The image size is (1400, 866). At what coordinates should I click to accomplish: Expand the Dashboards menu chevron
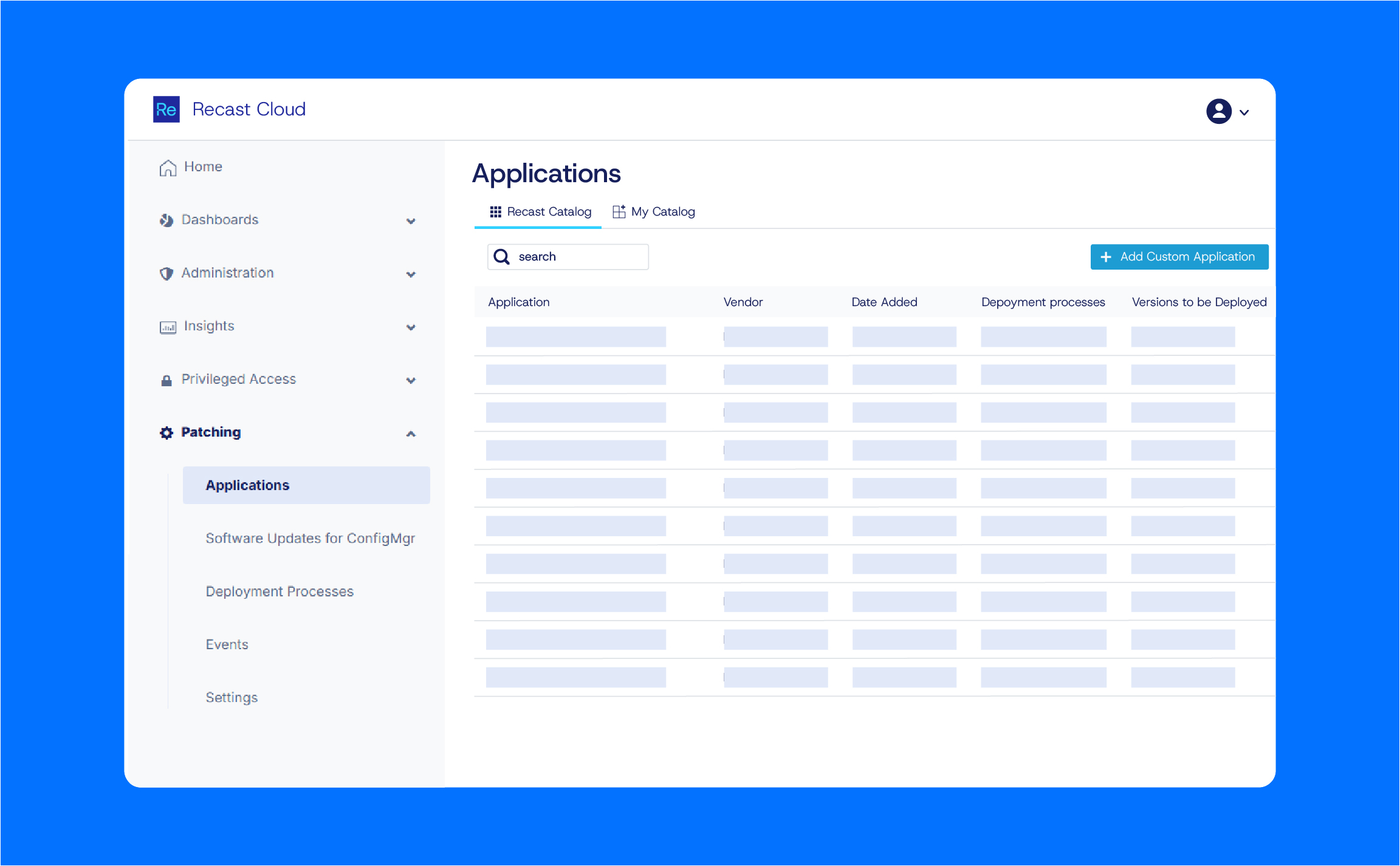point(411,221)
